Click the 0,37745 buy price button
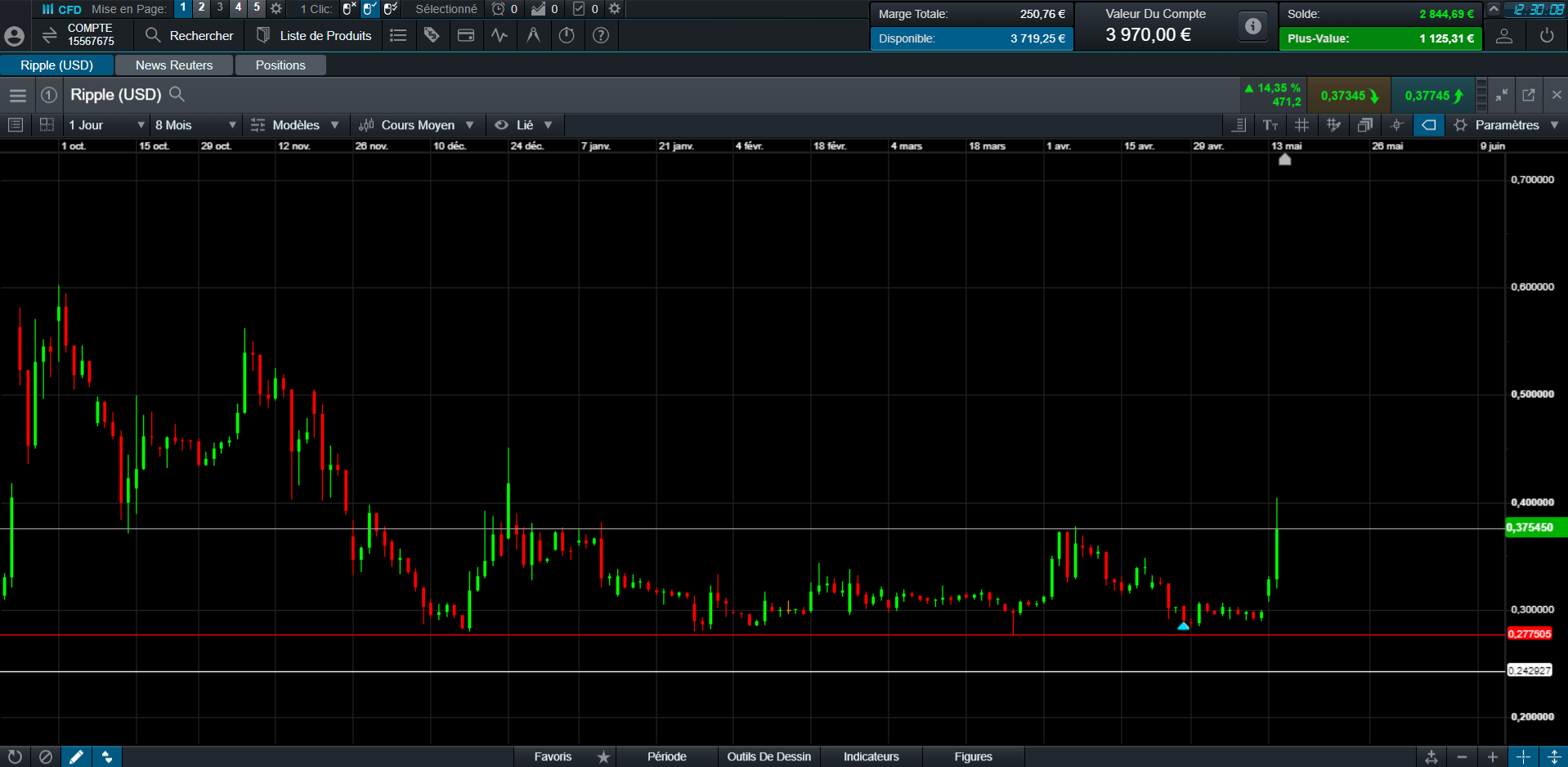 coord(1432,96)
